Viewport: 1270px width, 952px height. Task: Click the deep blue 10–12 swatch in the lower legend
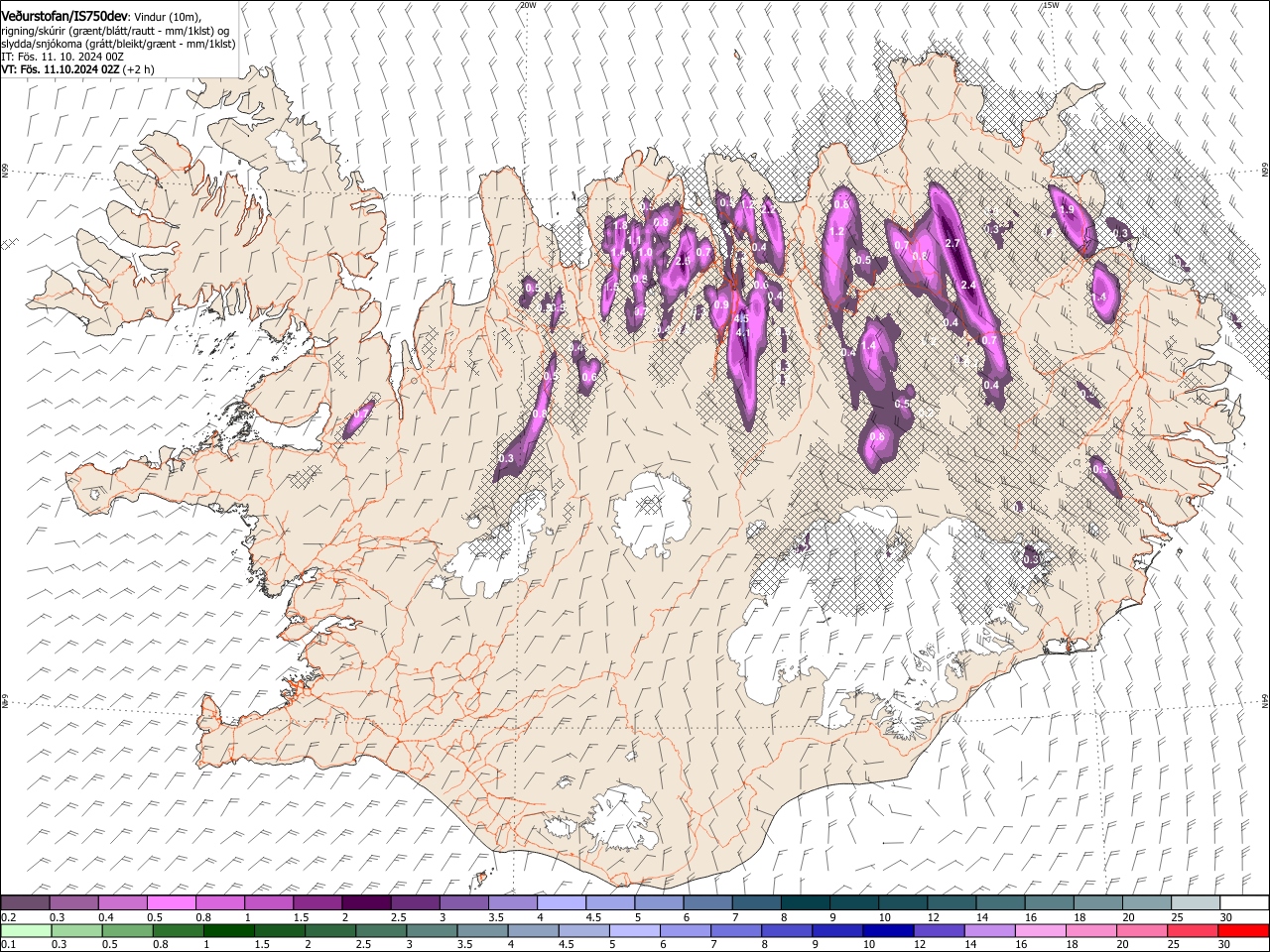(x=887, y=930)
